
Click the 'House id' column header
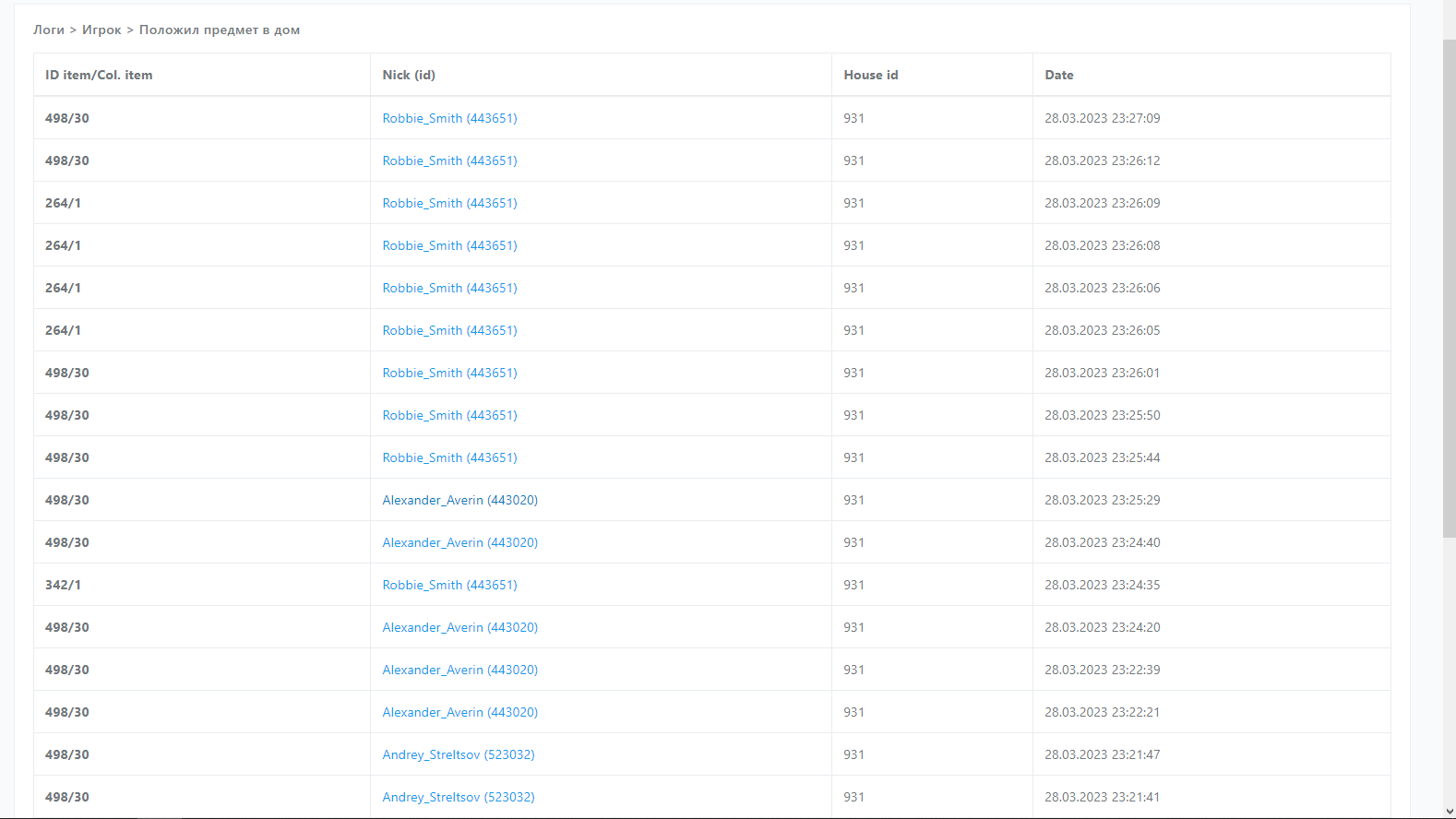point(870,75)
